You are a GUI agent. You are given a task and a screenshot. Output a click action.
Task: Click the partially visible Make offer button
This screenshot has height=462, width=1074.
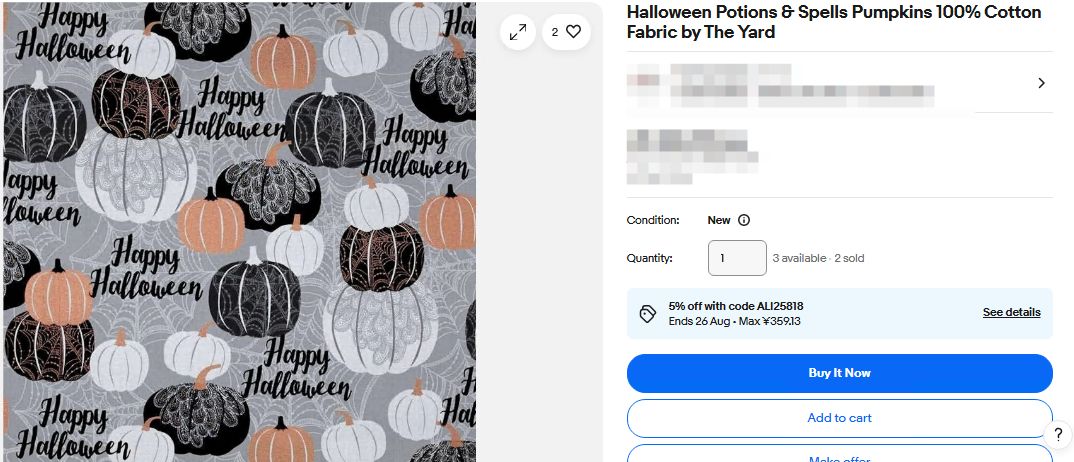(839, 456)
